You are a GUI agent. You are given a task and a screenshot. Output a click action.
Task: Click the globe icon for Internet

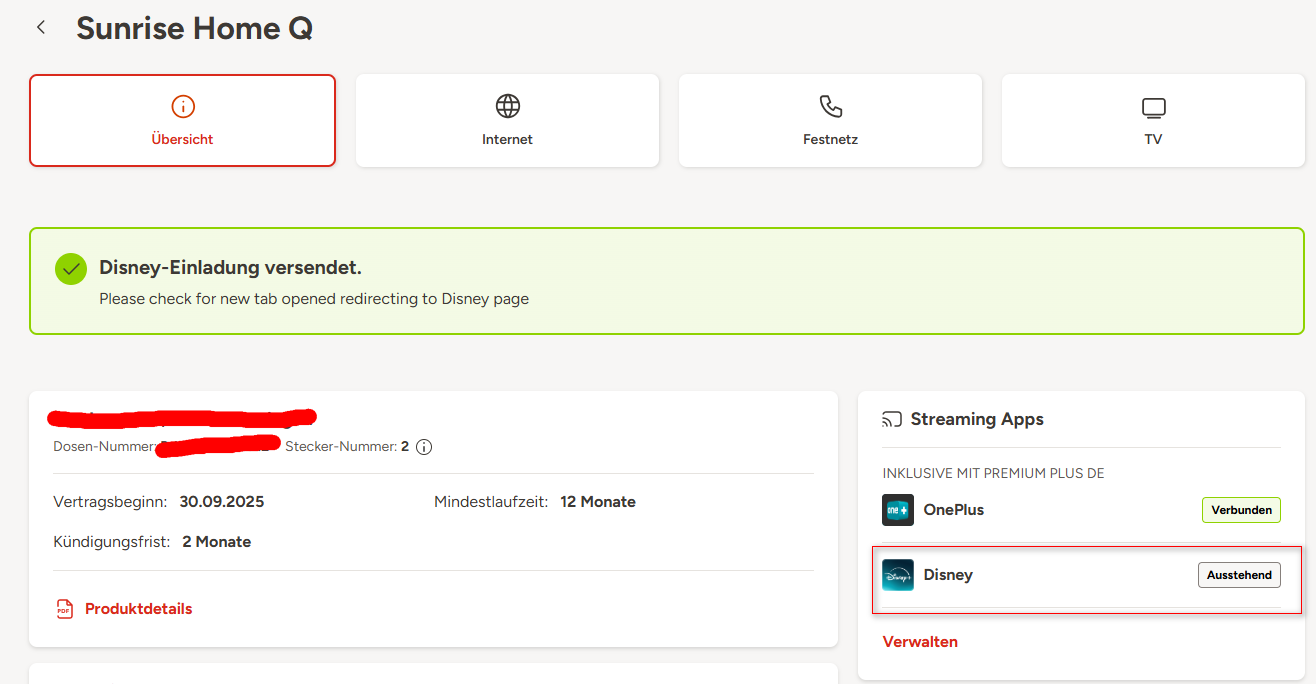pos(508,106)
